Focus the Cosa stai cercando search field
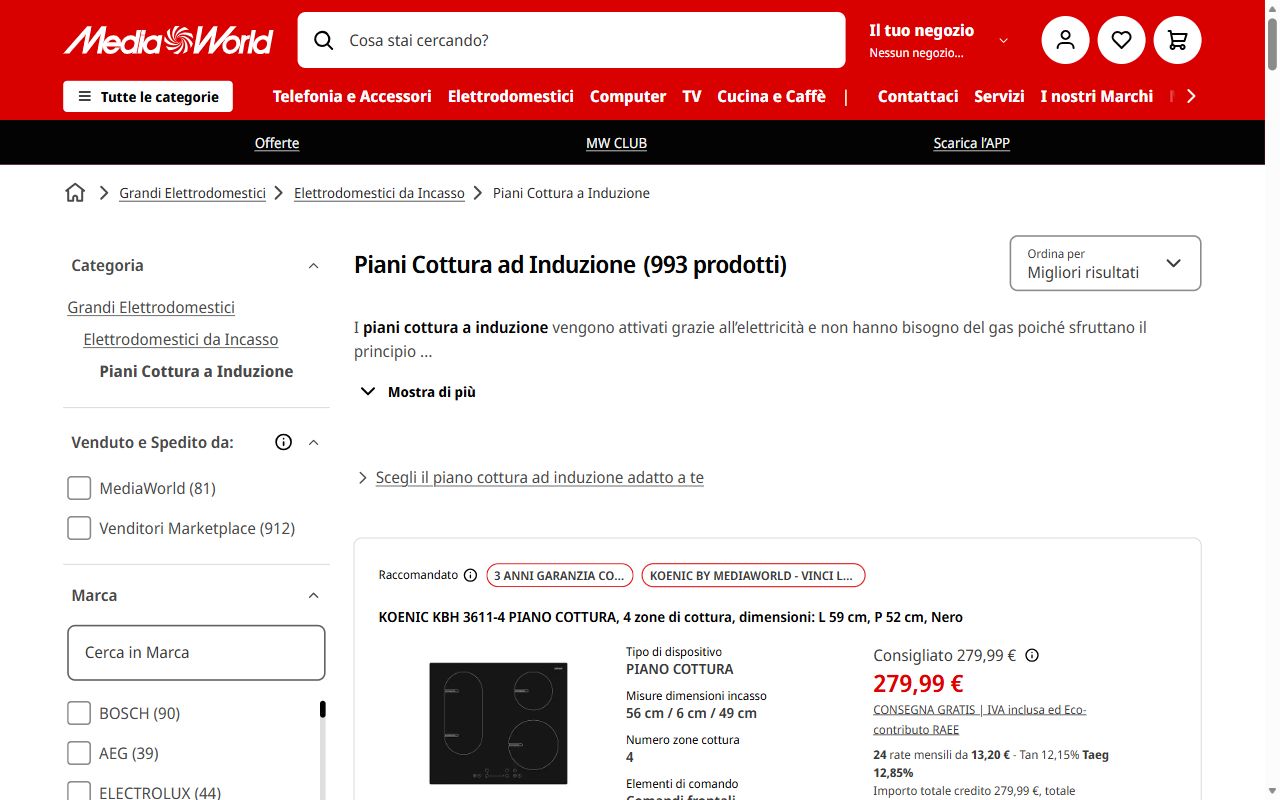 pos(571,40)
